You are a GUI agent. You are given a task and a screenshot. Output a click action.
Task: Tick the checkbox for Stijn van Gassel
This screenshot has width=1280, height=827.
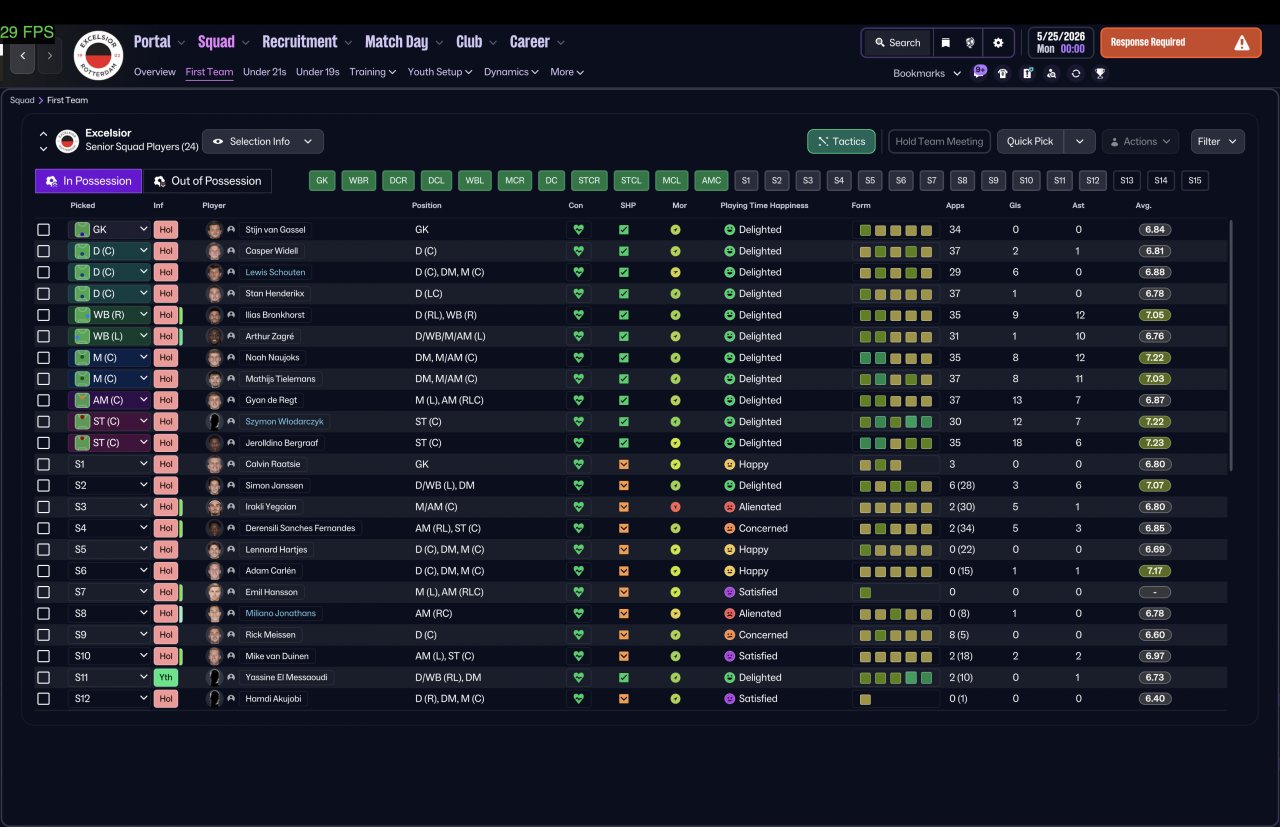point(43,229)
